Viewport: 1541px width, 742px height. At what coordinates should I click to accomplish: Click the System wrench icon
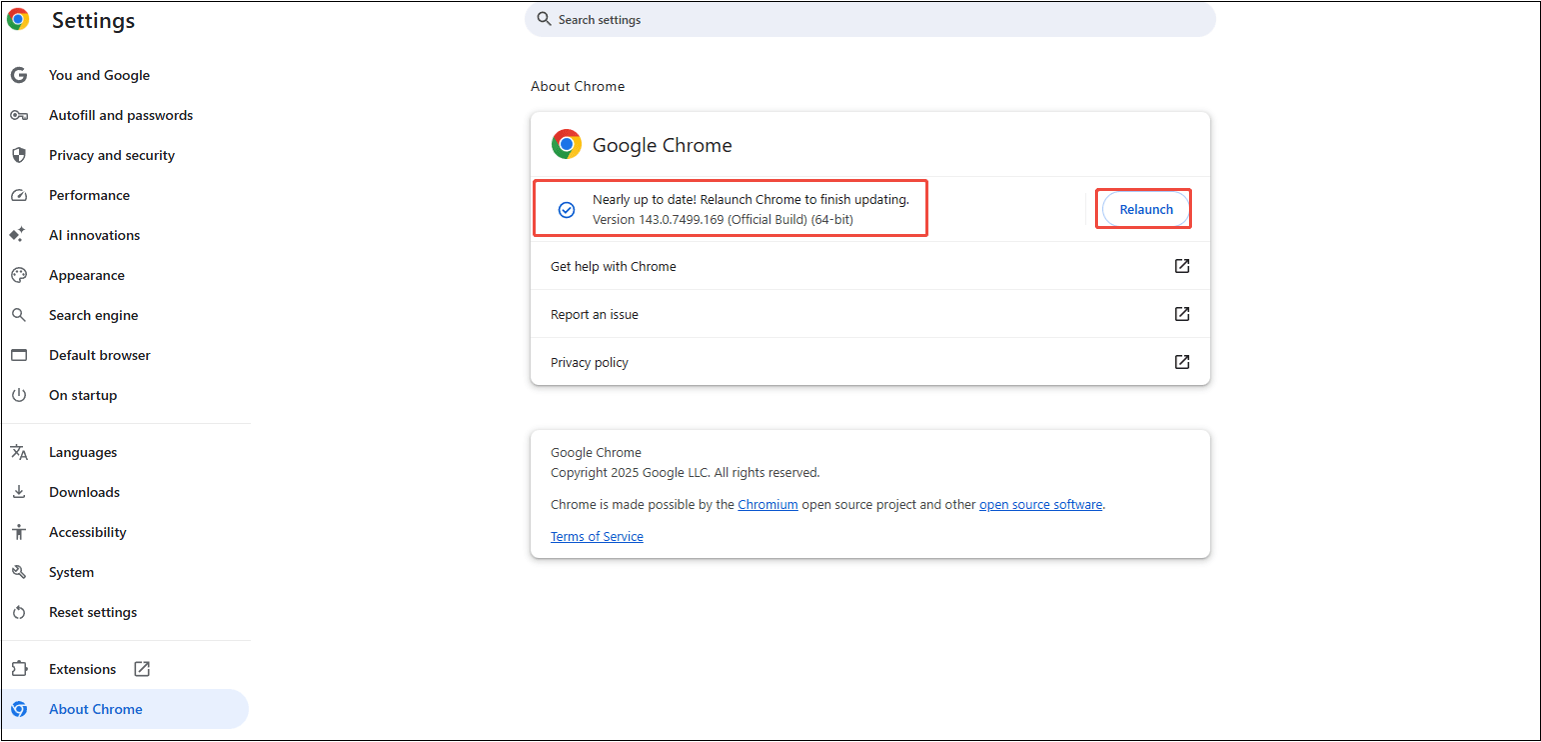click(x=19, y=572)
